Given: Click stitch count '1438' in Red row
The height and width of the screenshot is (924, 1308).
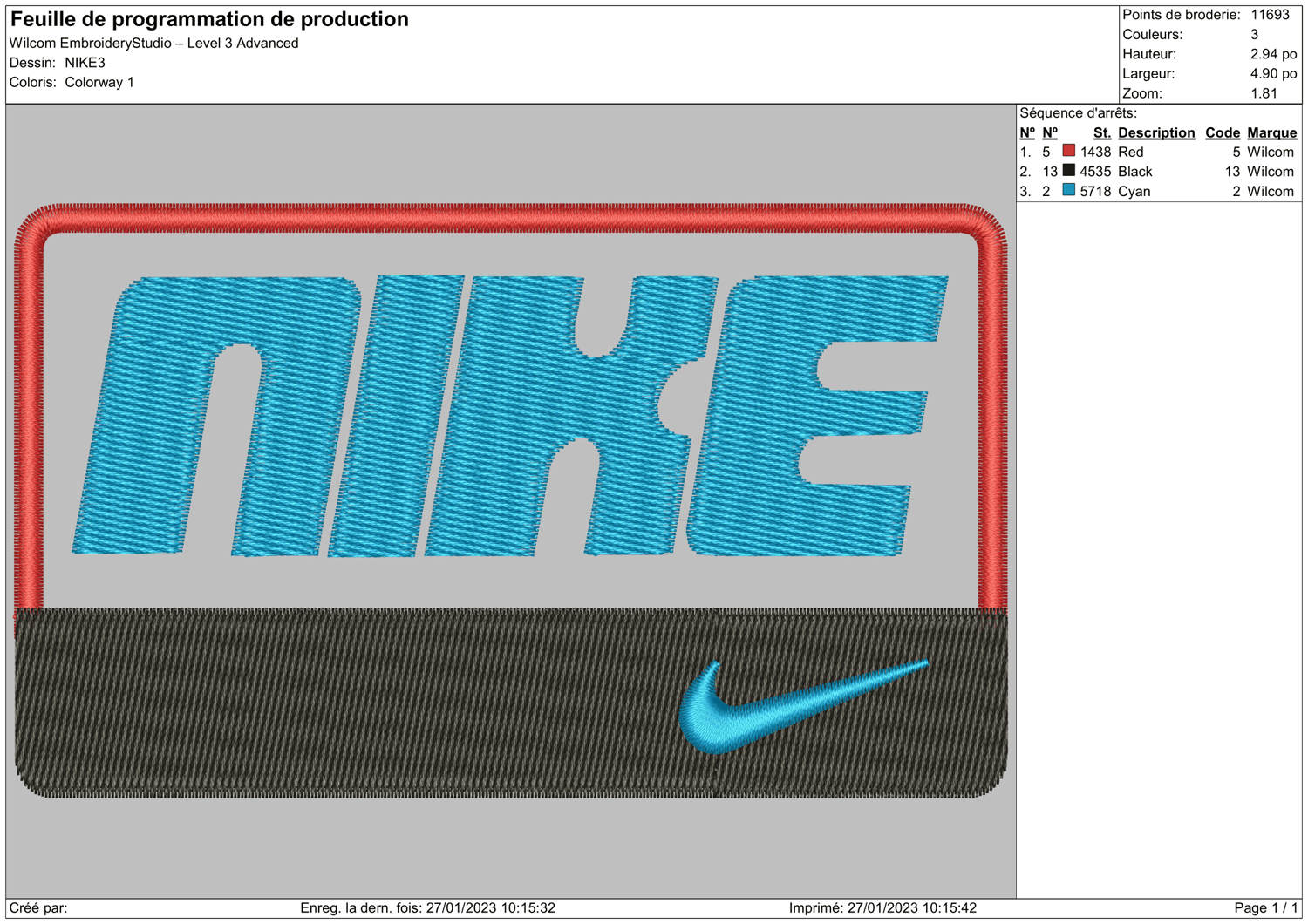Looking at the screenshot, I should (x=1095, y=152).
